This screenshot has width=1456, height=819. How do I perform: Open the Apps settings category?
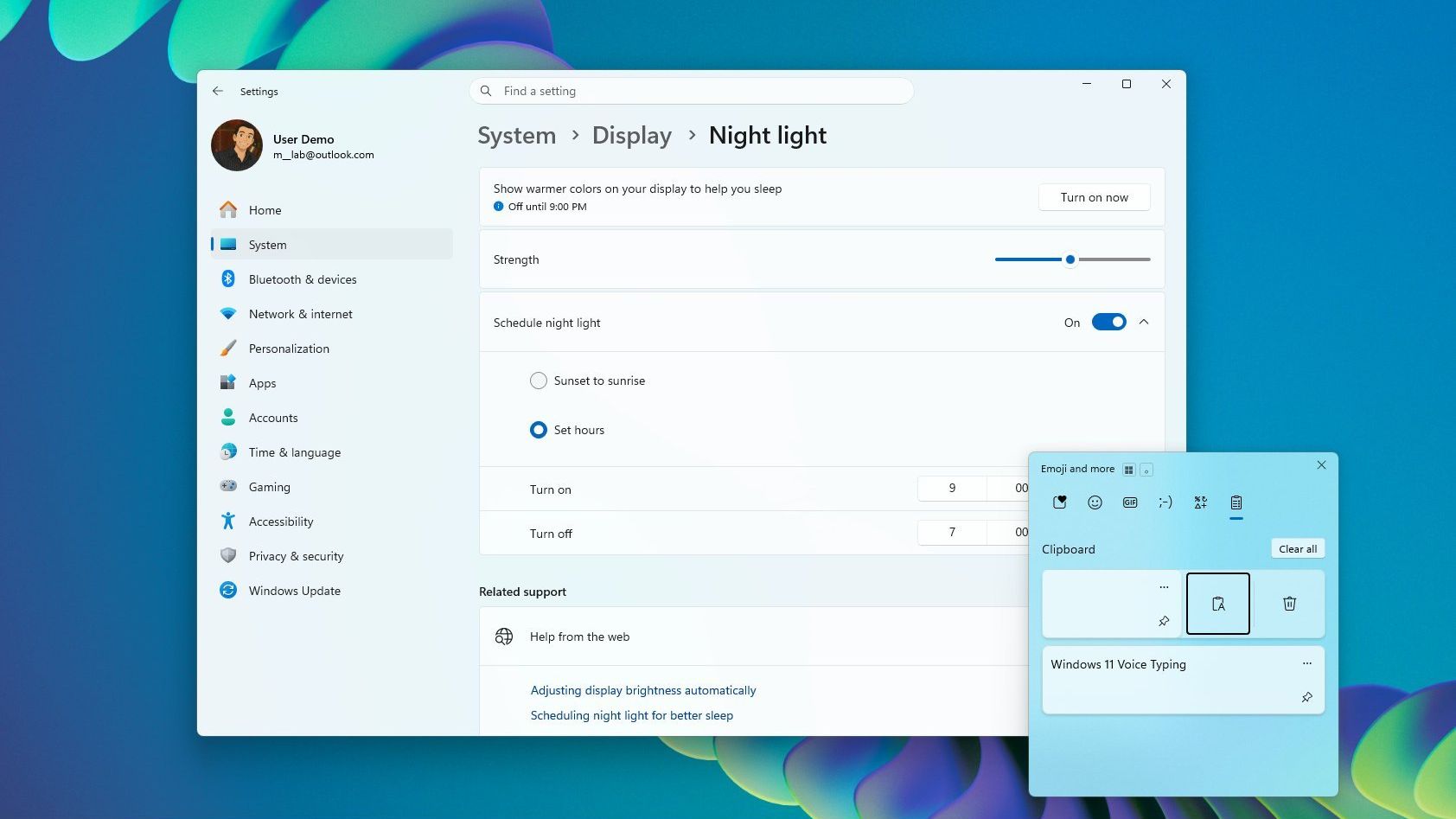click(332, 383)
